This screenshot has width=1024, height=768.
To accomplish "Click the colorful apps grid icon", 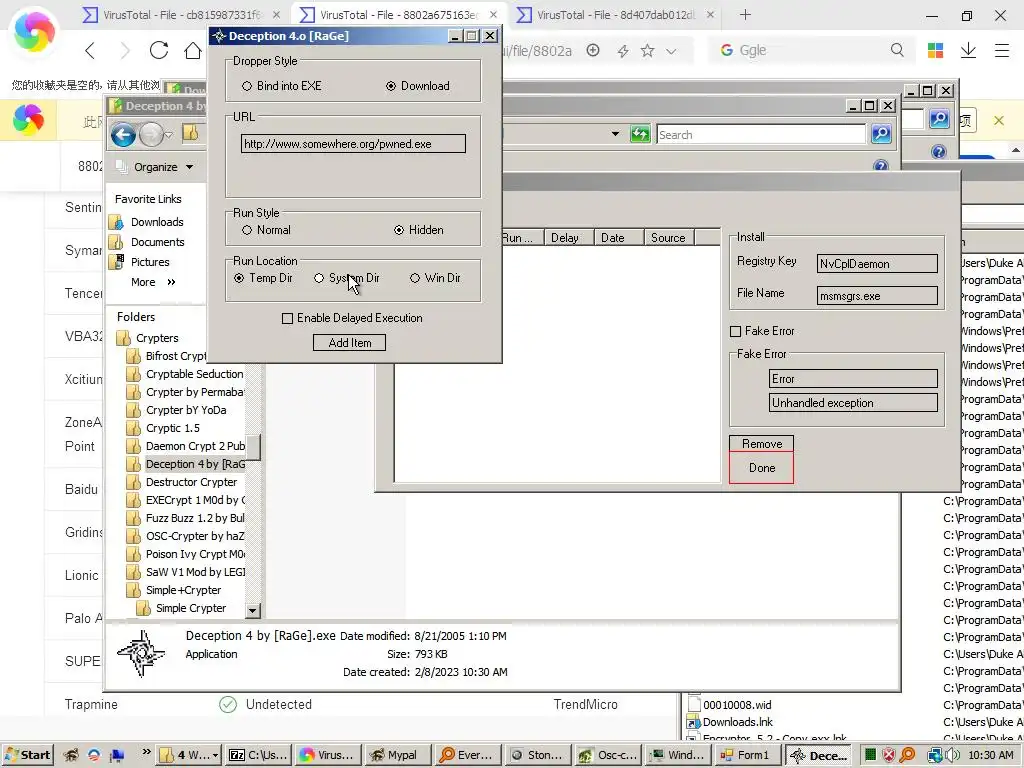I will [935, 50].
